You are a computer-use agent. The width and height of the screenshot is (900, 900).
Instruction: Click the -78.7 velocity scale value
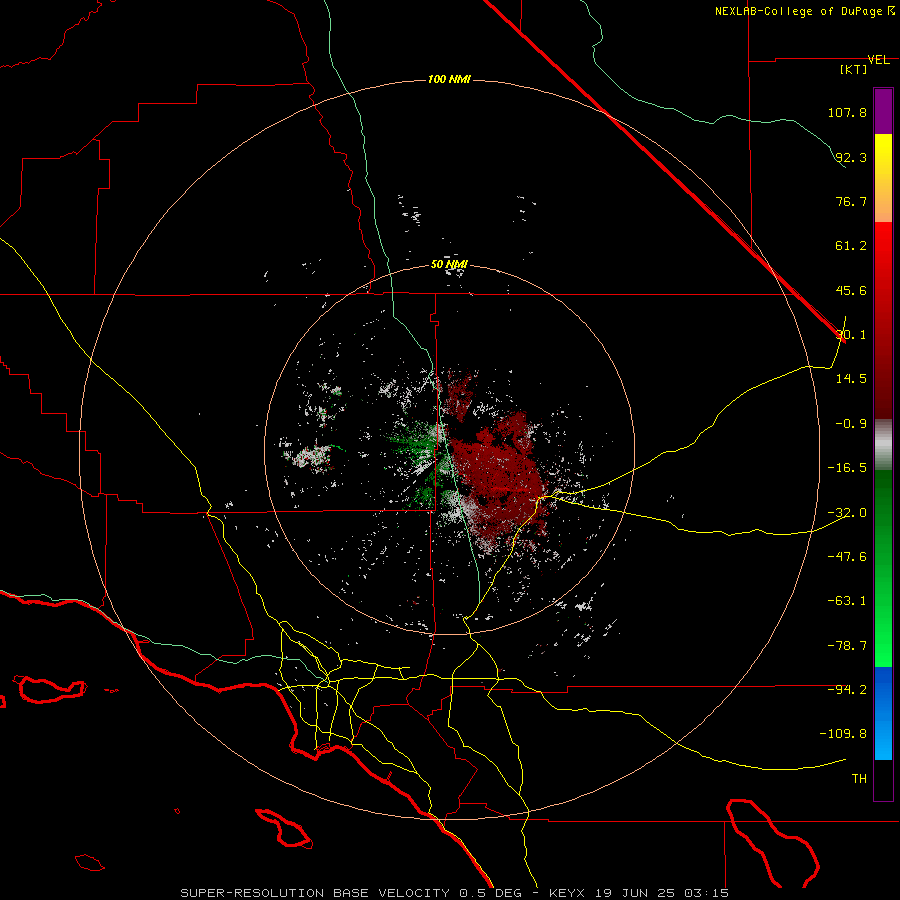click(847, 646)
